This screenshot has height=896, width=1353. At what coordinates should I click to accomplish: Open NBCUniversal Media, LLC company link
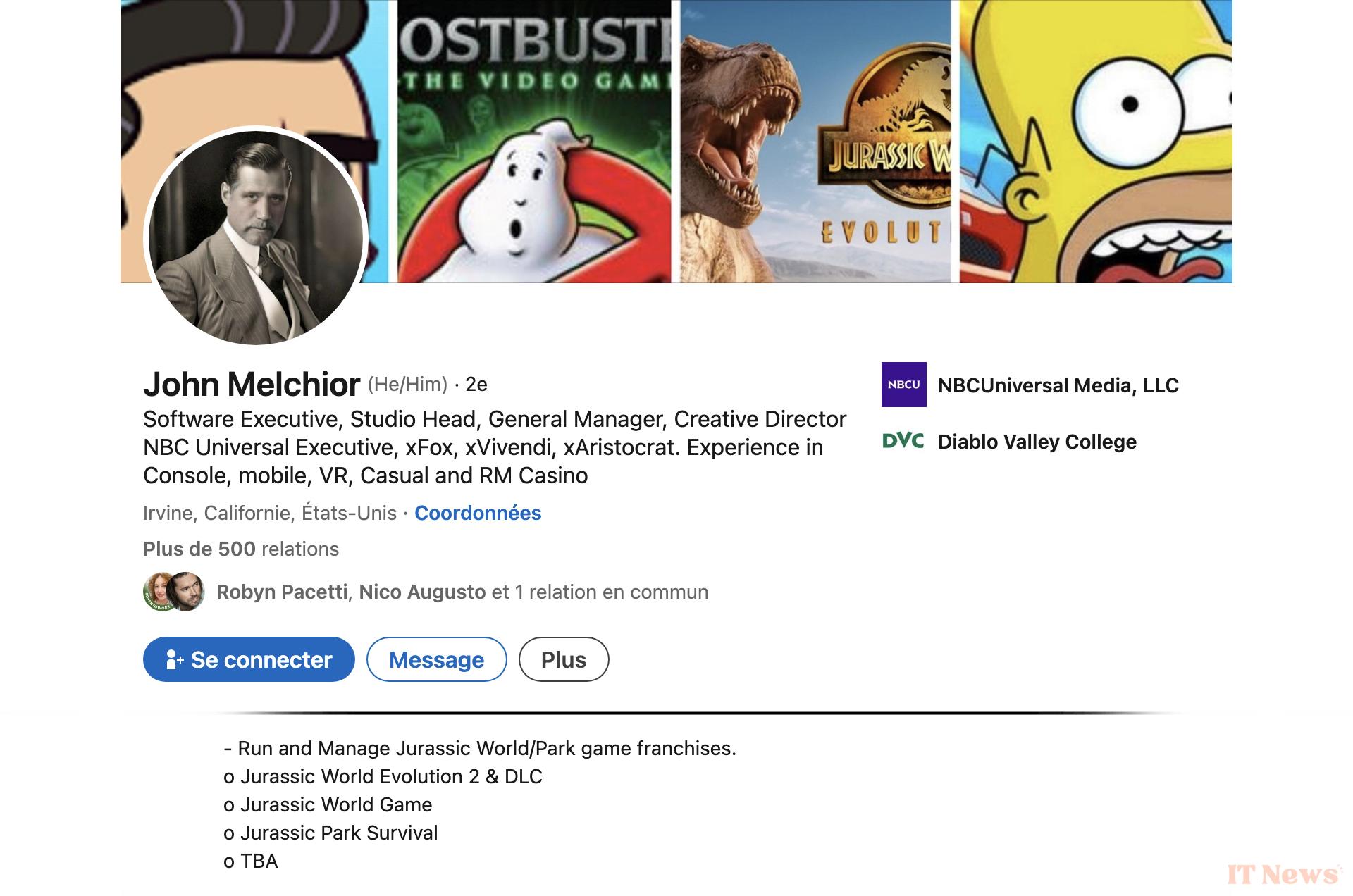coord(1058,385)
